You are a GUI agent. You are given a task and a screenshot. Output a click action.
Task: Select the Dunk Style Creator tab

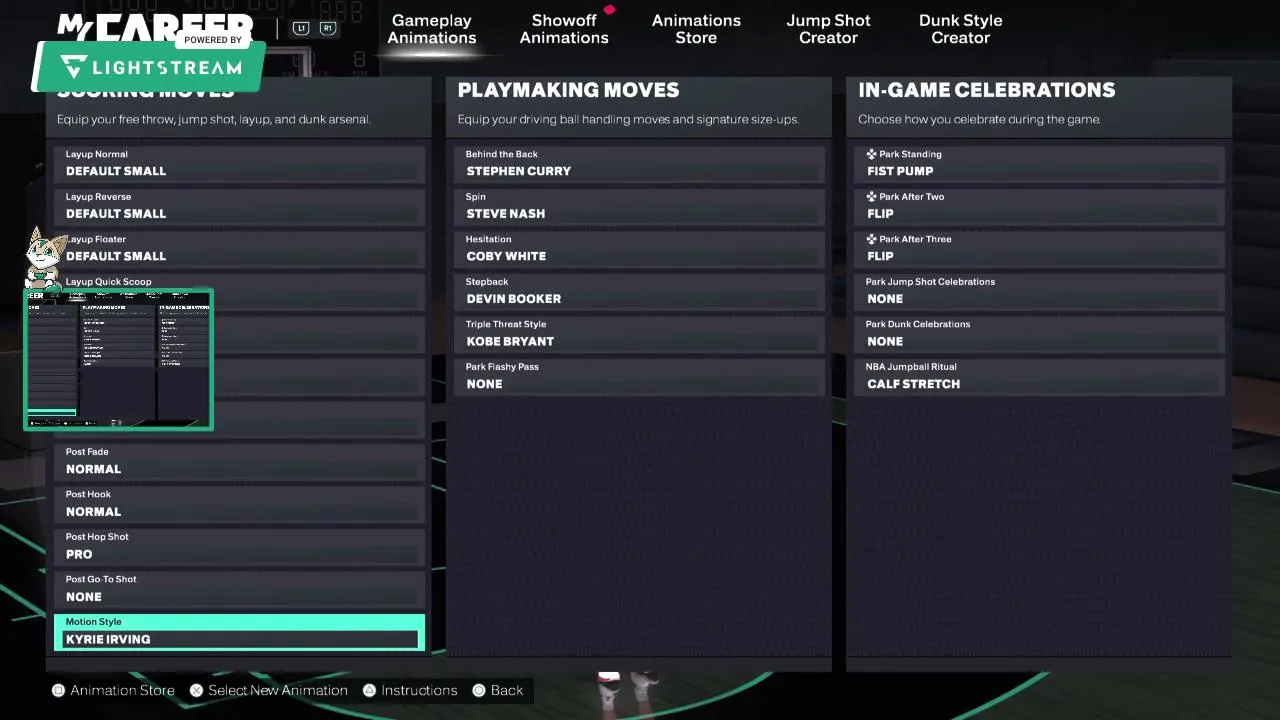960,29
